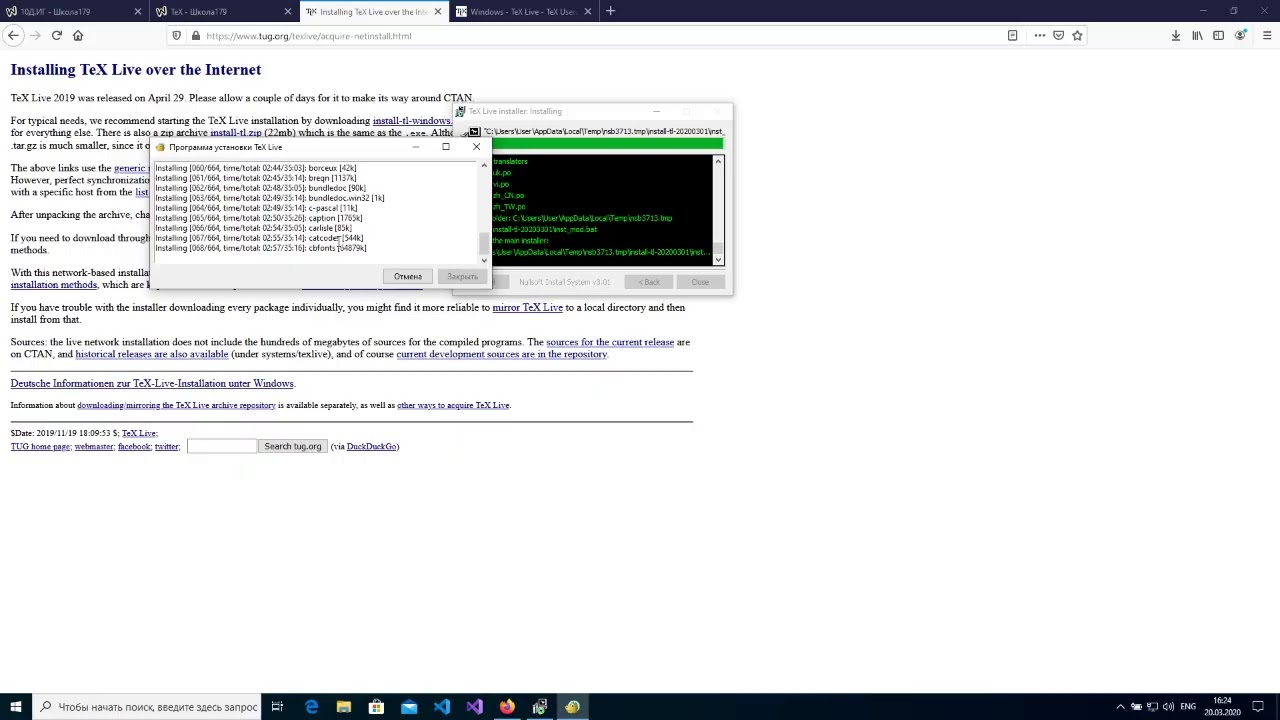The width and height of the screenshot is (1280, 720).
Task: Open Task View on the taskbar
Action: [x=277, y=707]
